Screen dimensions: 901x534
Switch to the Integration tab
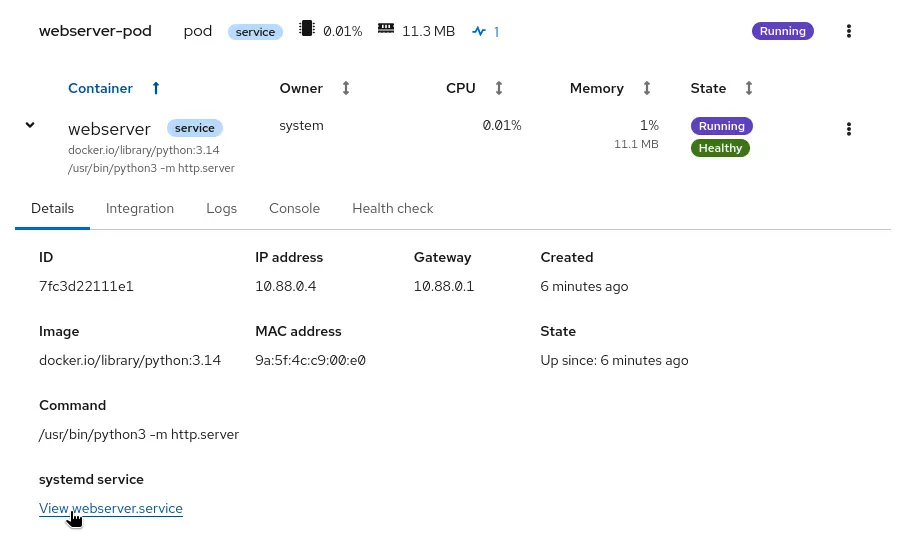[x=140, y=209]
